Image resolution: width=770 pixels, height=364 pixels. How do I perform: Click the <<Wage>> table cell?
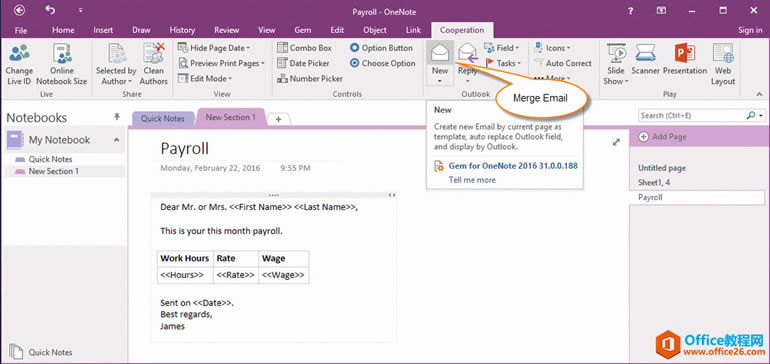pos(283,275)
